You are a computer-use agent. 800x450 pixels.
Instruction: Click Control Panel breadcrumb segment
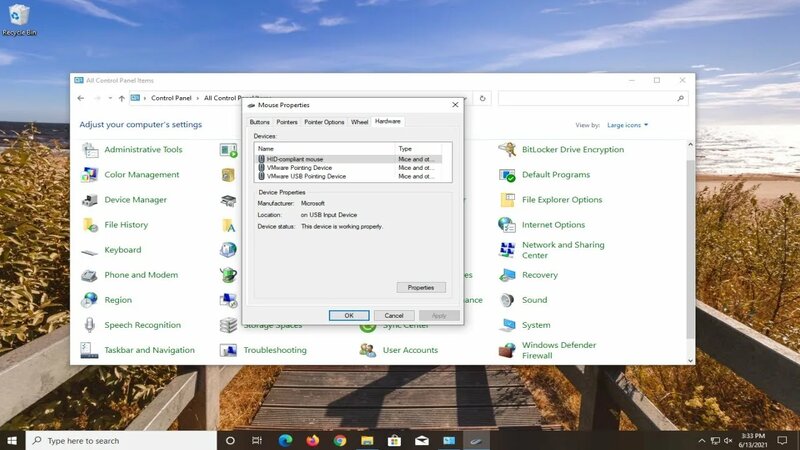(171, 98)
